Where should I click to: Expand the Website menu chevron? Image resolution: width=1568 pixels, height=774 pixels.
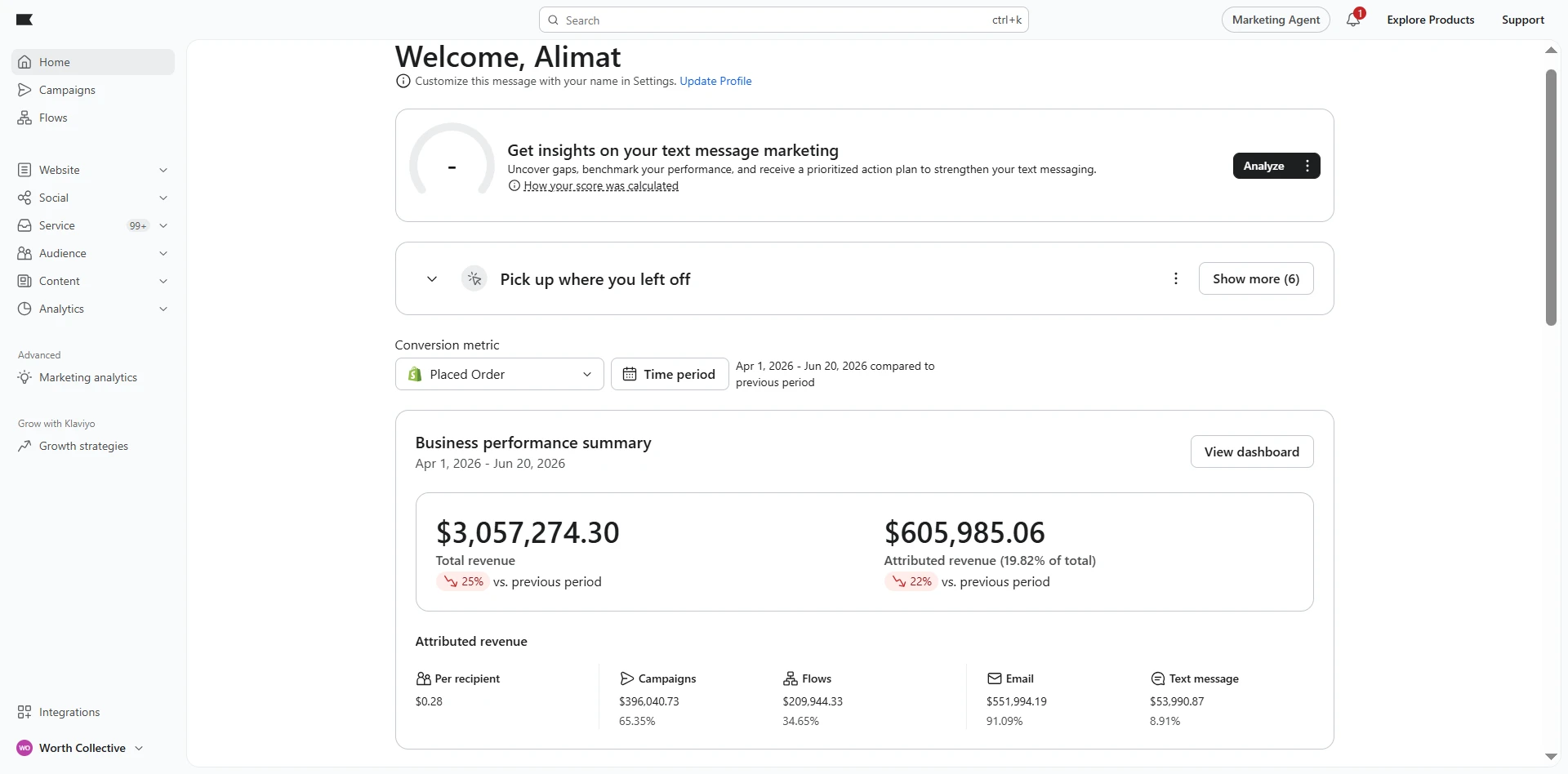[x=163, y=170]
